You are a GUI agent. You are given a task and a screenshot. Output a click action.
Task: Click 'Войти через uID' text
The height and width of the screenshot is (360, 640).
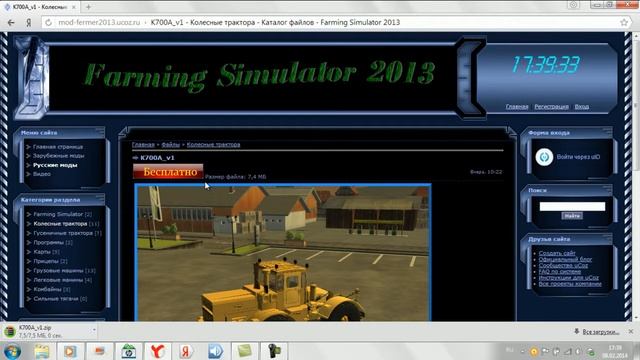(x=578, y=157)
